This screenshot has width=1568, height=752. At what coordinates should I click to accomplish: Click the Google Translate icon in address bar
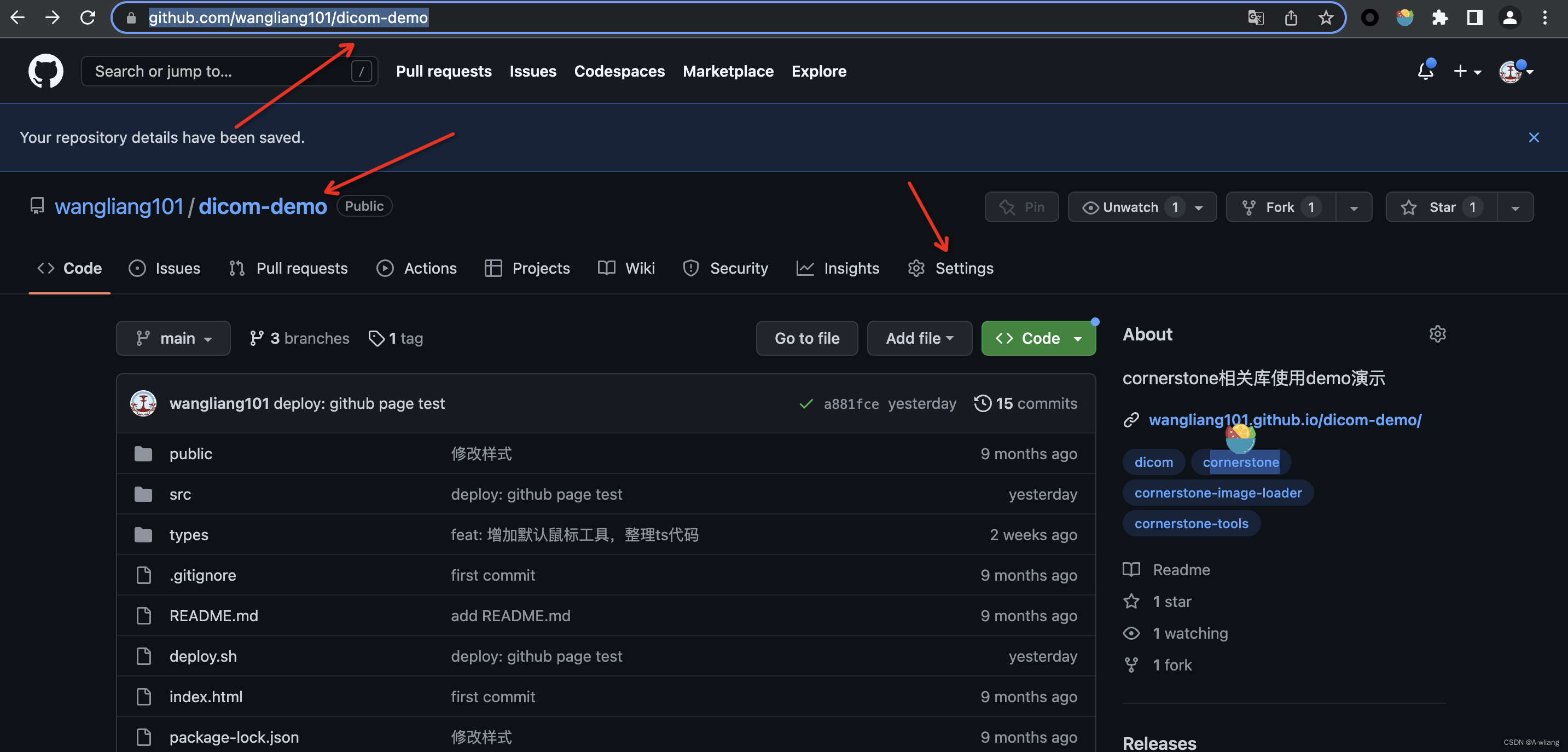1255,18
